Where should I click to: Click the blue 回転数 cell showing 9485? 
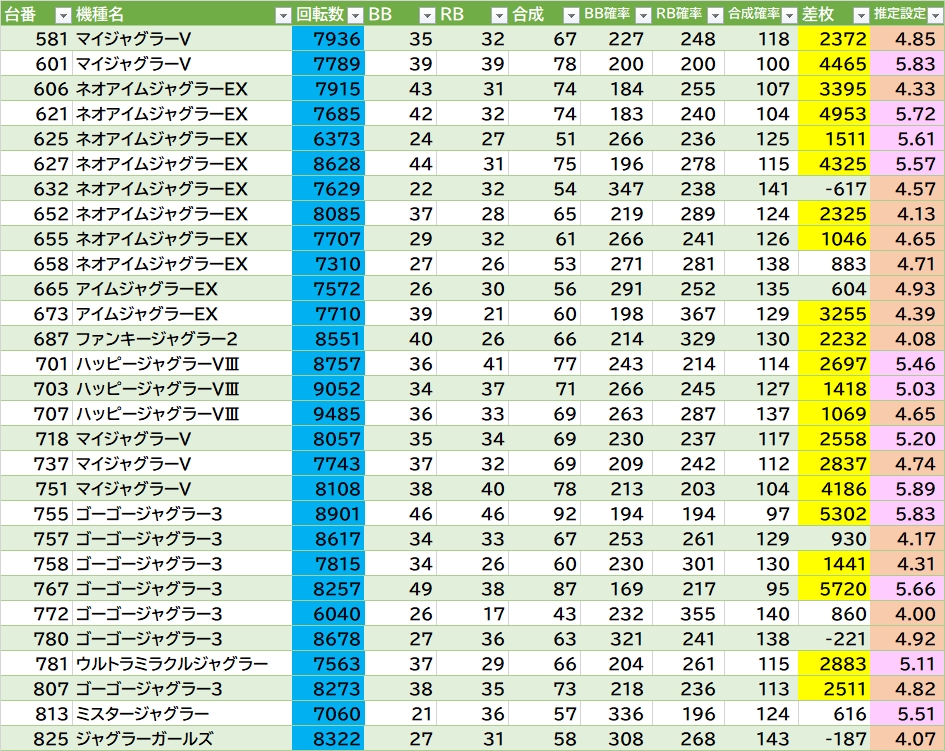pyautogui.click(x=329, y=414)
